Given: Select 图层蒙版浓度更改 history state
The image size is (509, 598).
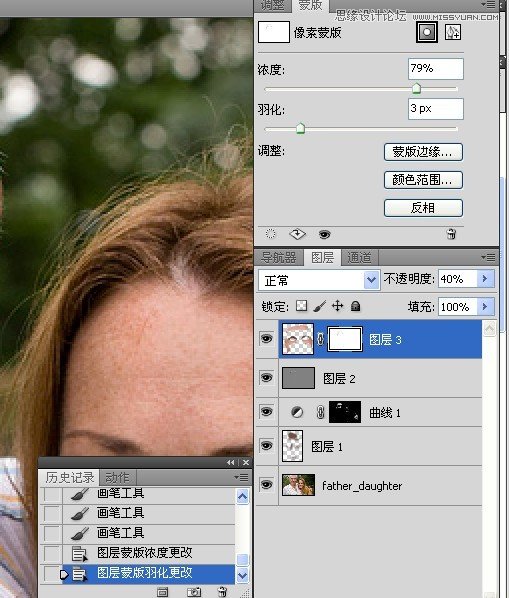Looking at the screenshot, I should coord(148,553).
